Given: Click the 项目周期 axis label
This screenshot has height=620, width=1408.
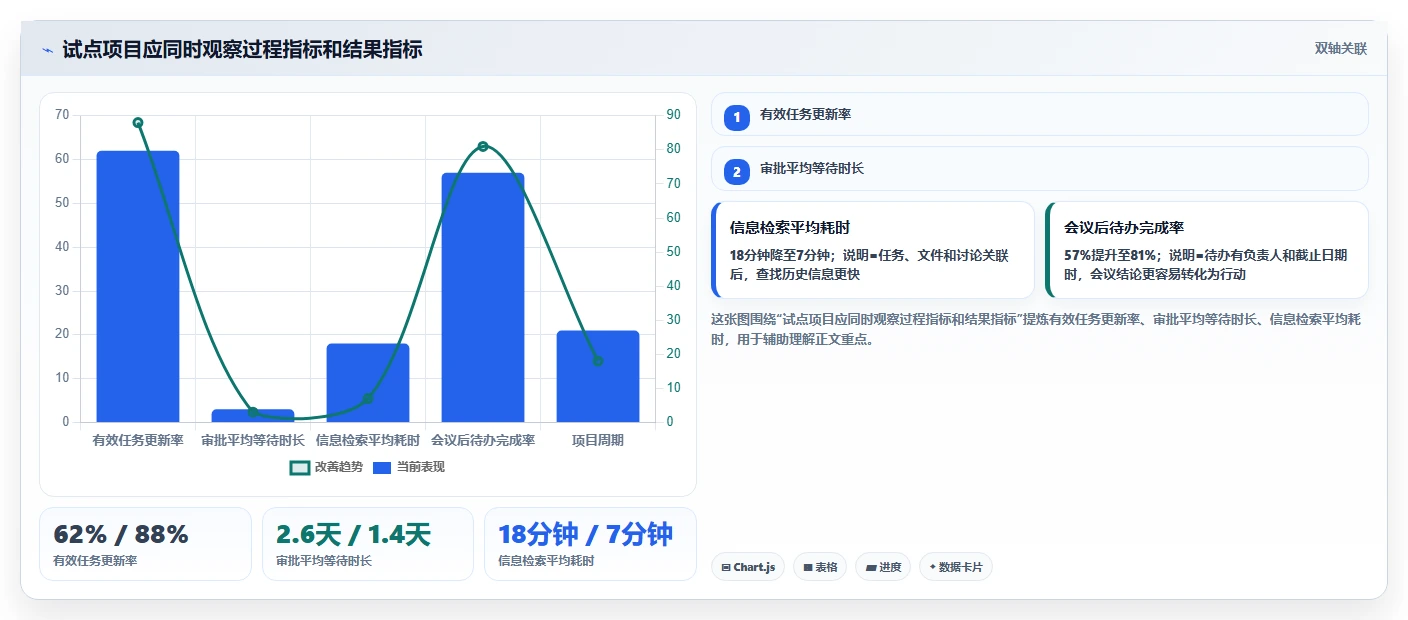Looking at the screenshot, I should (x=598, y=440).
